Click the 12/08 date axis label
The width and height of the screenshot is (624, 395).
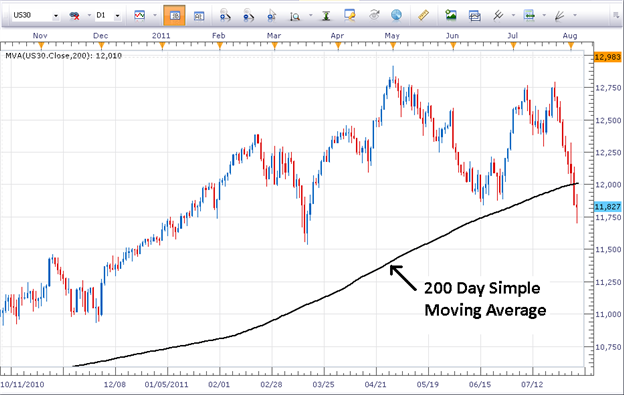coord(115,385)
